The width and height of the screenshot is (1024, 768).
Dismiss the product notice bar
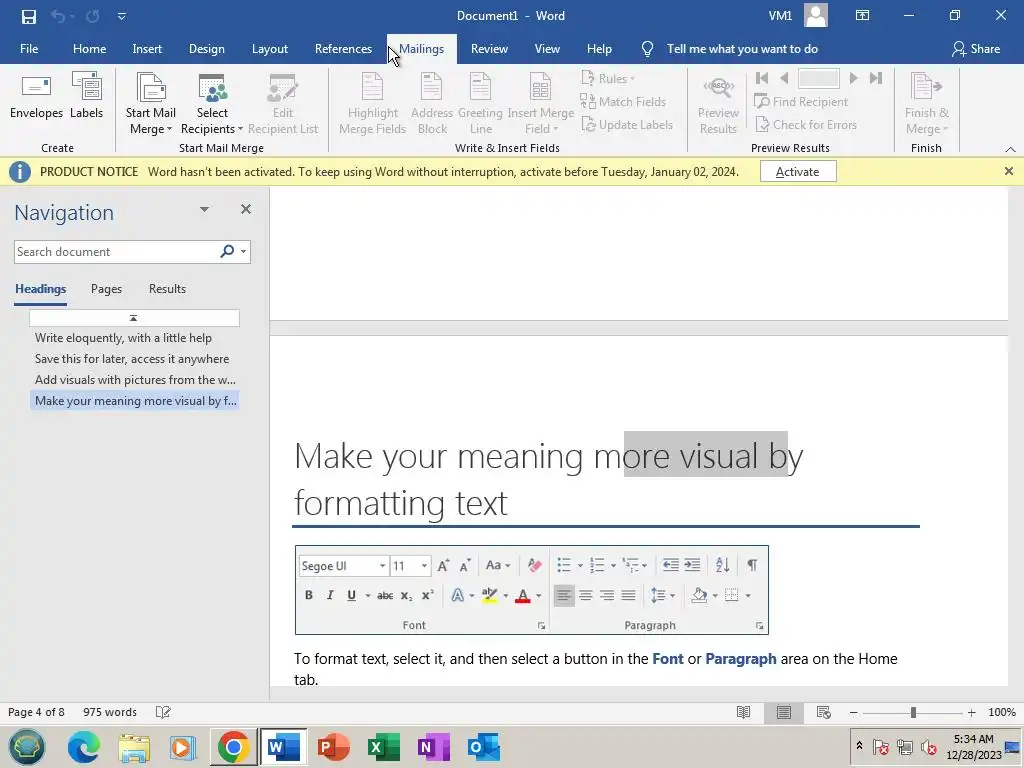[1008, 171]
